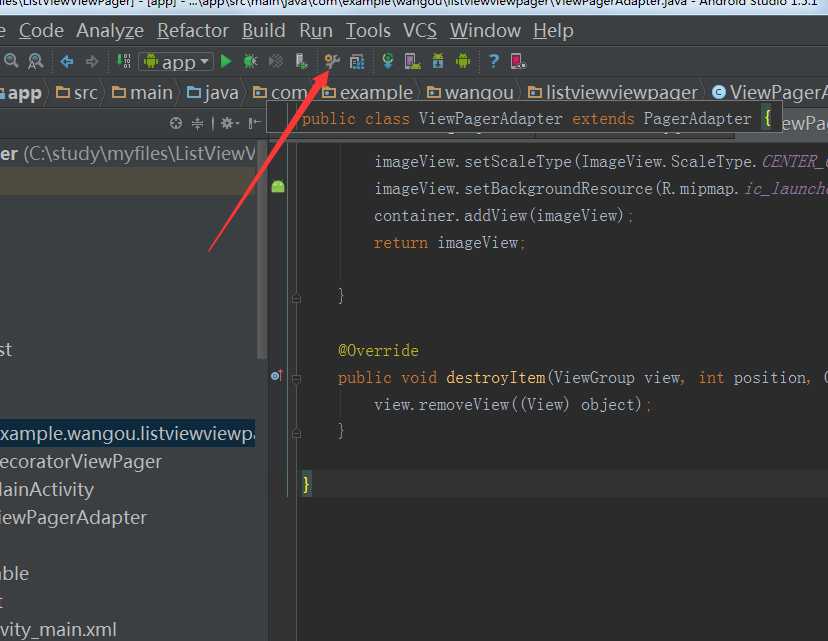Open the SDK Manager icon
828x641 pixels.
point(438,62)
